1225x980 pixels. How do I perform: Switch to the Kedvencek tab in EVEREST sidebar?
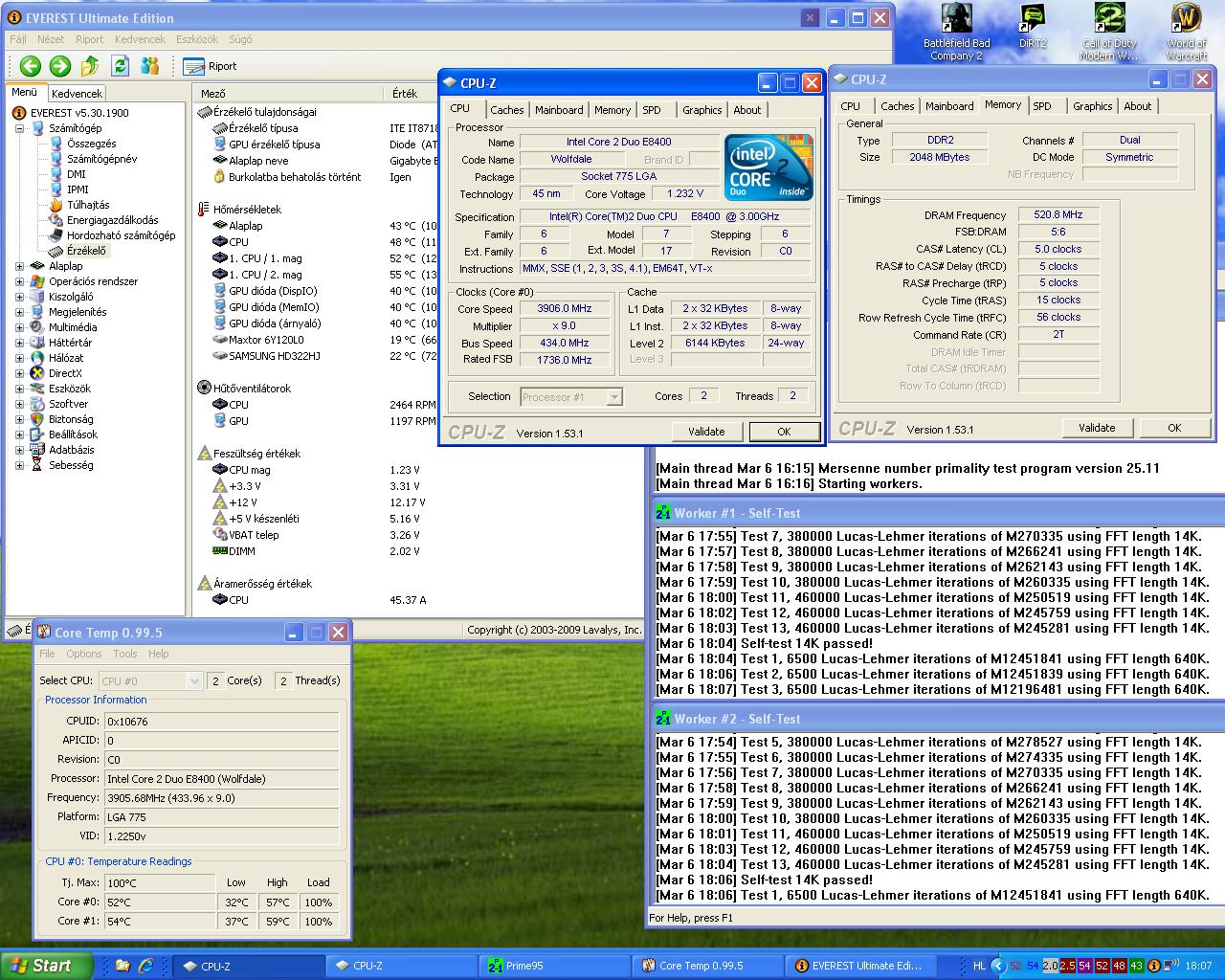pos(77,94)
